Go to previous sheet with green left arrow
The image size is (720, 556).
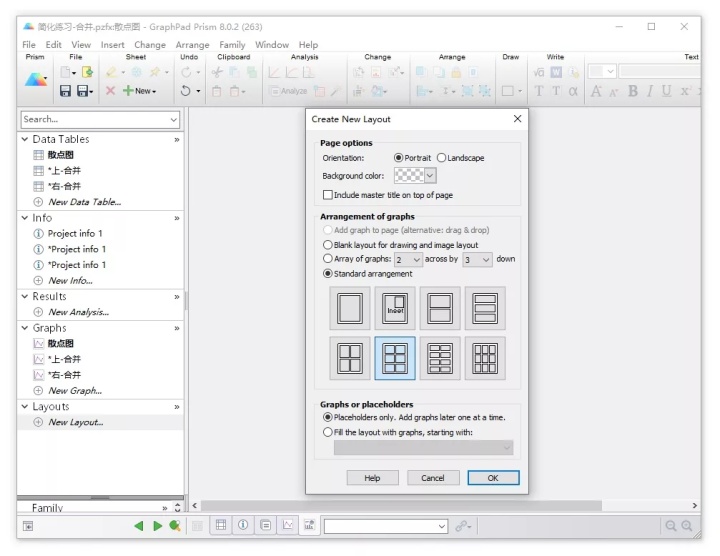[x=139, y=526]
